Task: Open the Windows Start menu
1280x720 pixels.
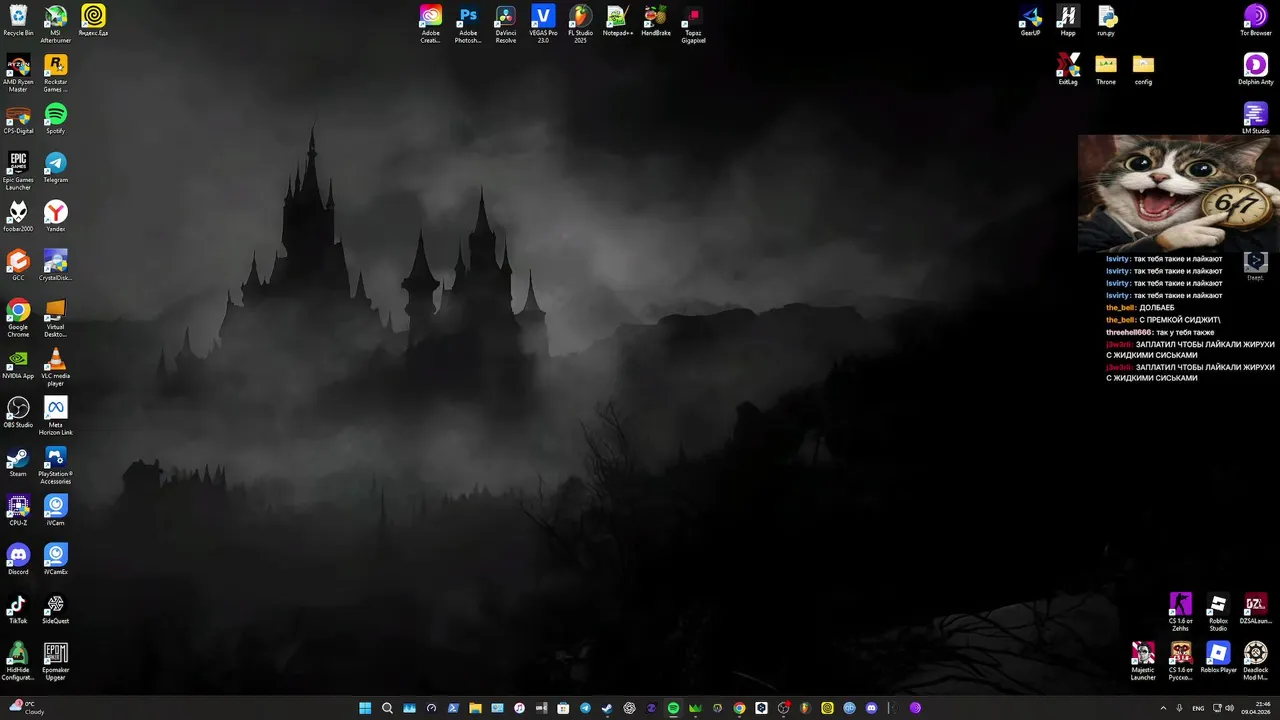Action: (365, 708)
